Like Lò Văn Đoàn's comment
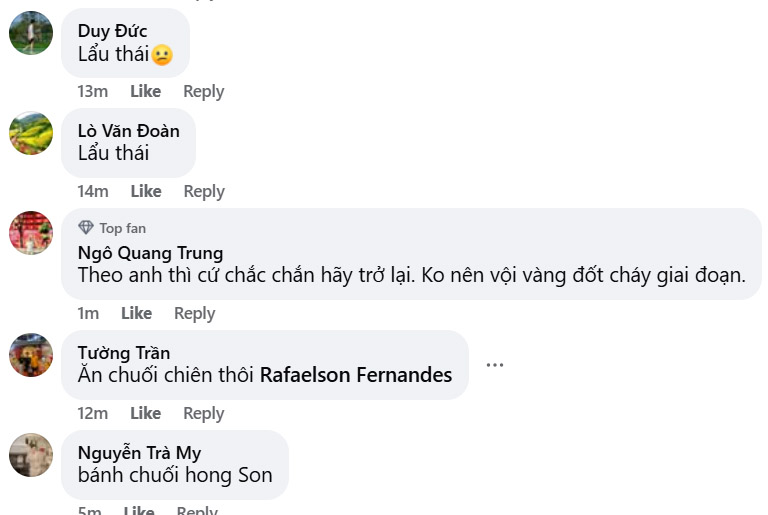 (x=145, y=191)
